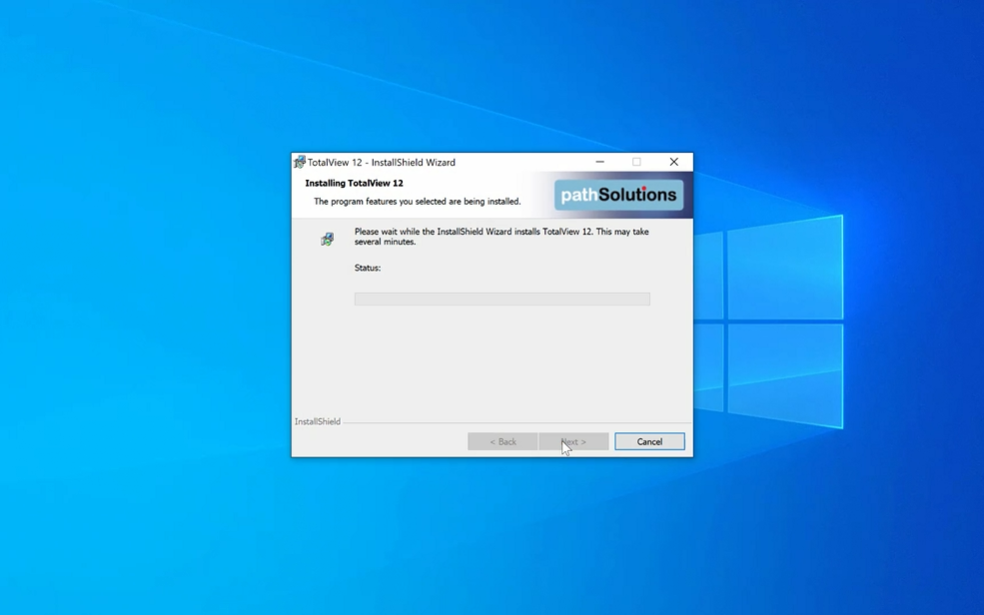Click the Status: label text
The image size is (984, 615).
[x=367, y=267]
